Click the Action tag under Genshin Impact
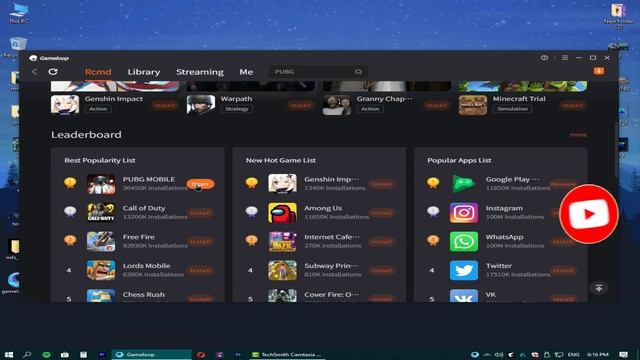 98,109
